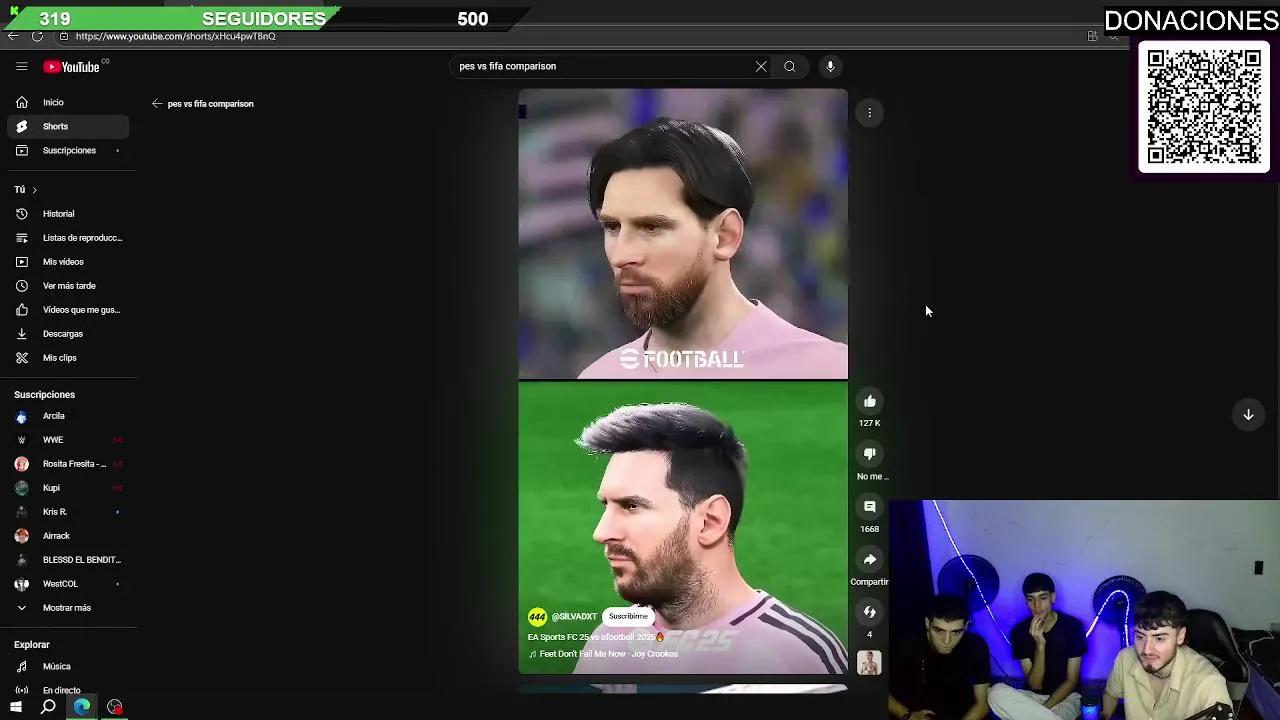This screenshot has width=1280, height=720.
Task: Open the sound thumbnail under remix
Action: 869,663
